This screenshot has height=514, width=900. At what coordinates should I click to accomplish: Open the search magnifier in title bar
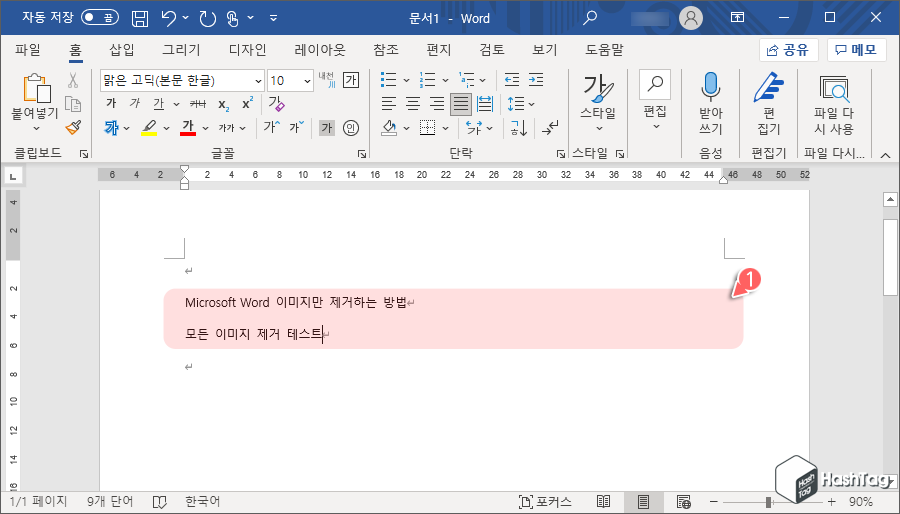point(589,18)
